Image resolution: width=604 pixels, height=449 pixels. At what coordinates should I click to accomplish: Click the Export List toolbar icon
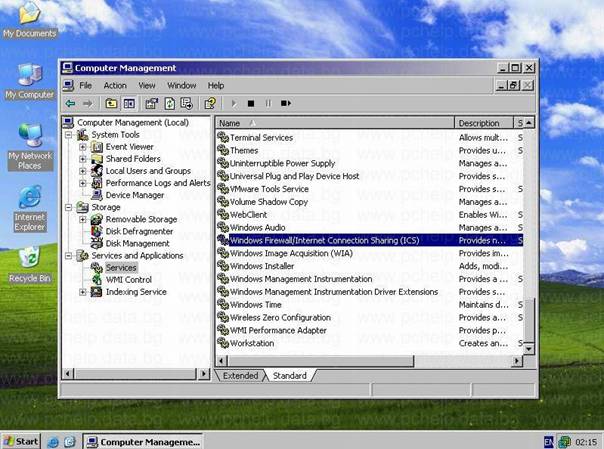coord(187,103)
